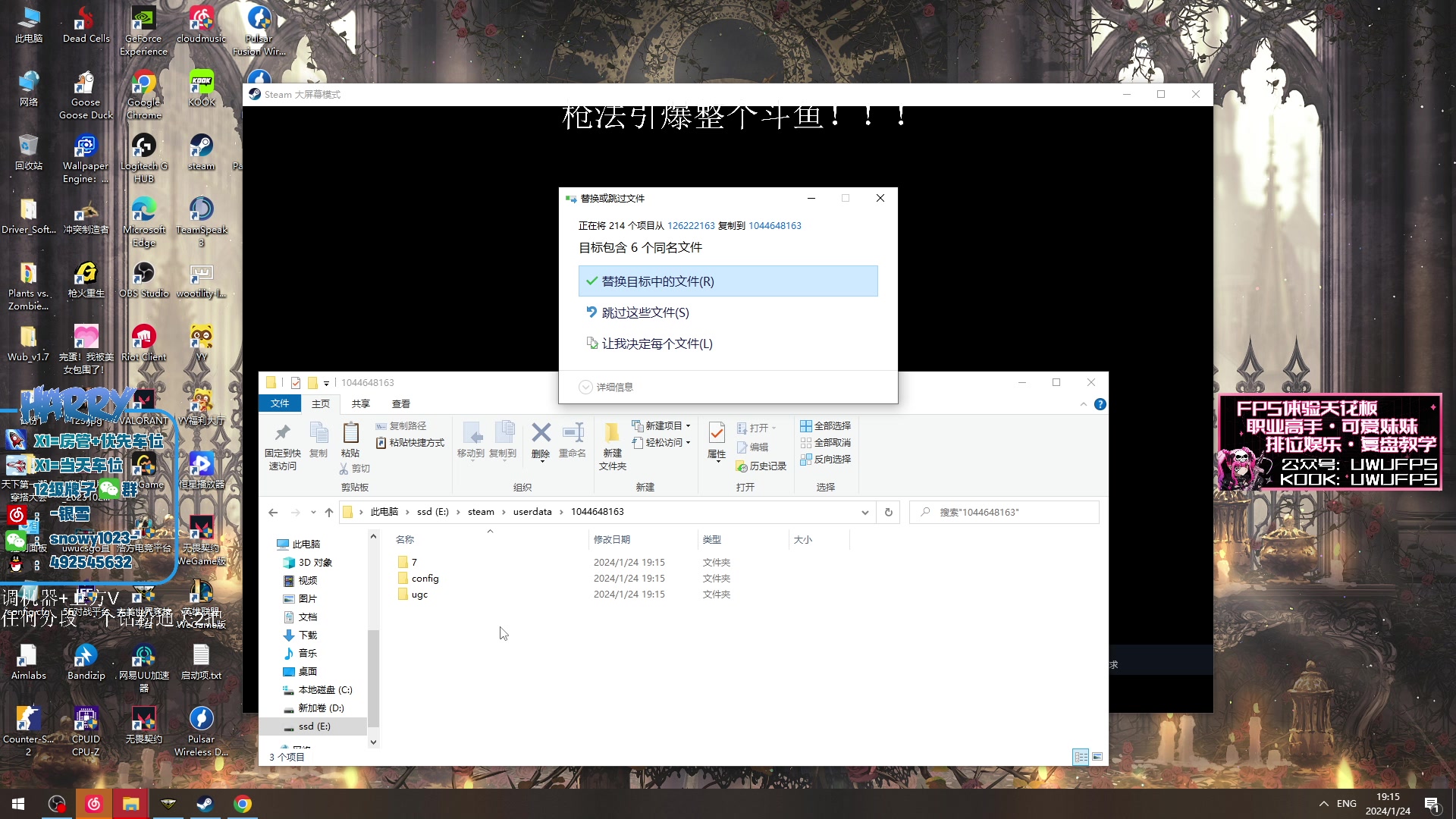Click the New folder (新建文件夹) icon
The height and width of the screenshot is (819, 1456).
coord(613,447)
